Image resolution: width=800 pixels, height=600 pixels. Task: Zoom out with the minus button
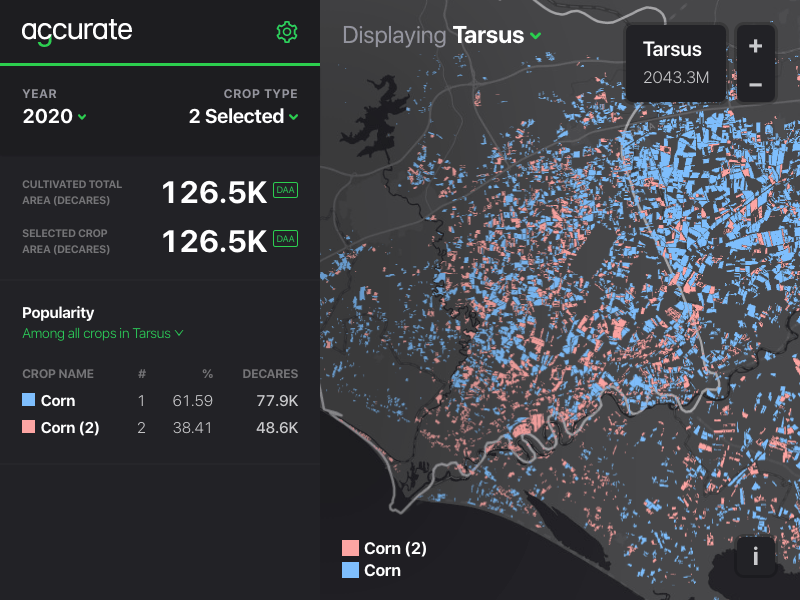(x=755, y=85)
